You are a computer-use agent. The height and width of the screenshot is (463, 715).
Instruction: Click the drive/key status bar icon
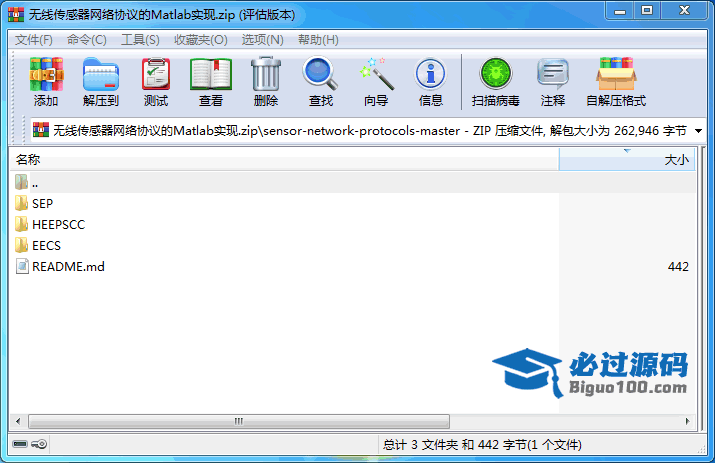pyautogui.click(x=30, y=444)
